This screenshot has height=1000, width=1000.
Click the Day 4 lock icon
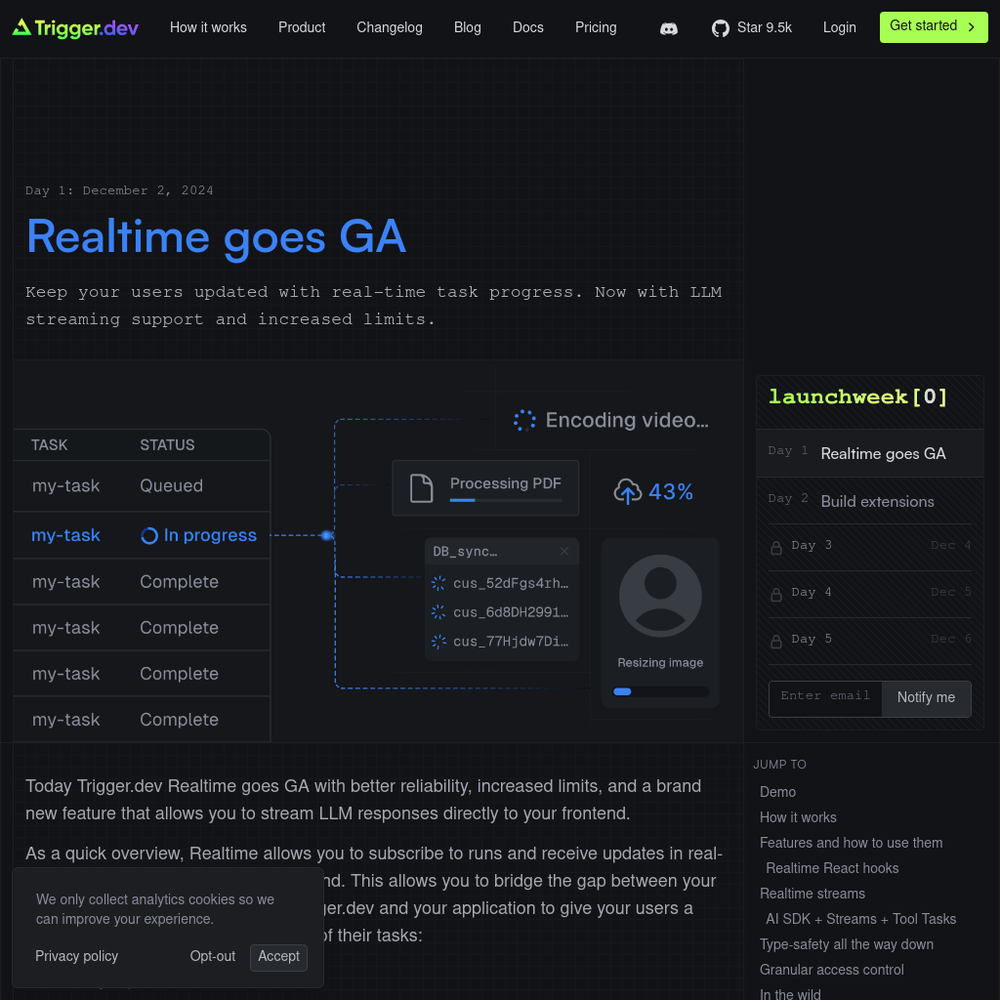point(776,594)
